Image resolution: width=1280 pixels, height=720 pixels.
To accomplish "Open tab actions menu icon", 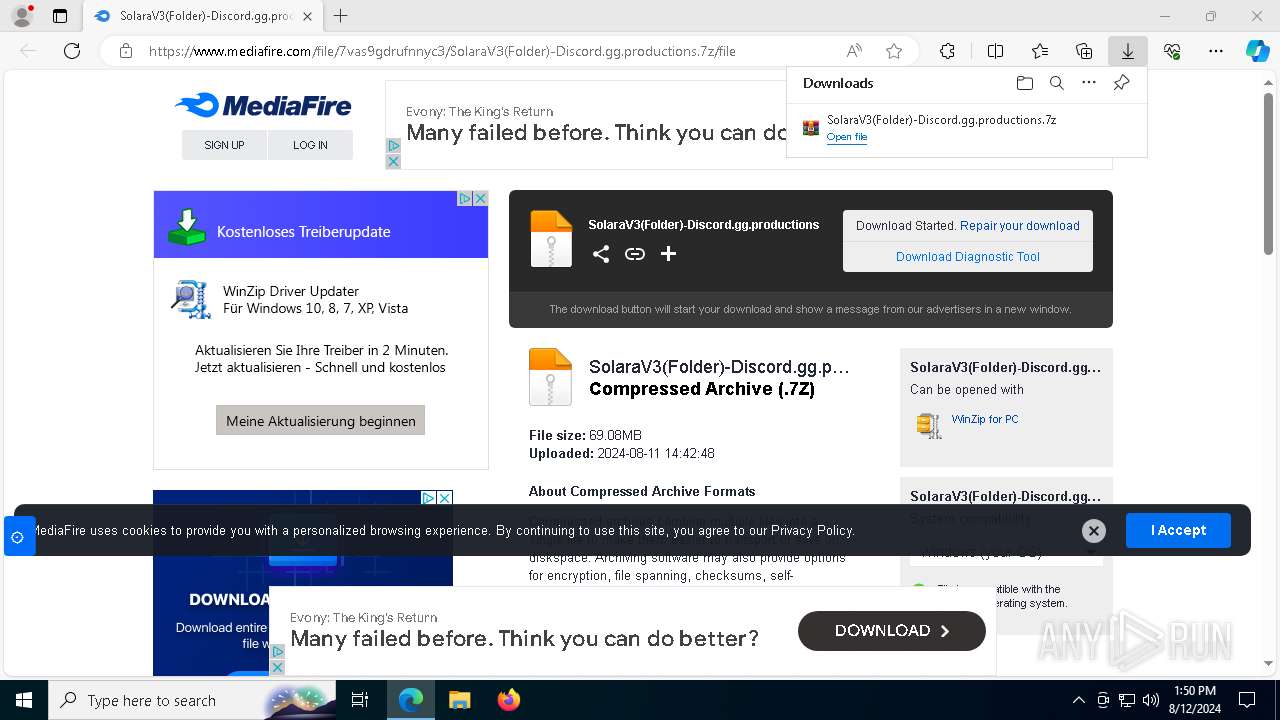I will tap(60, 16).
